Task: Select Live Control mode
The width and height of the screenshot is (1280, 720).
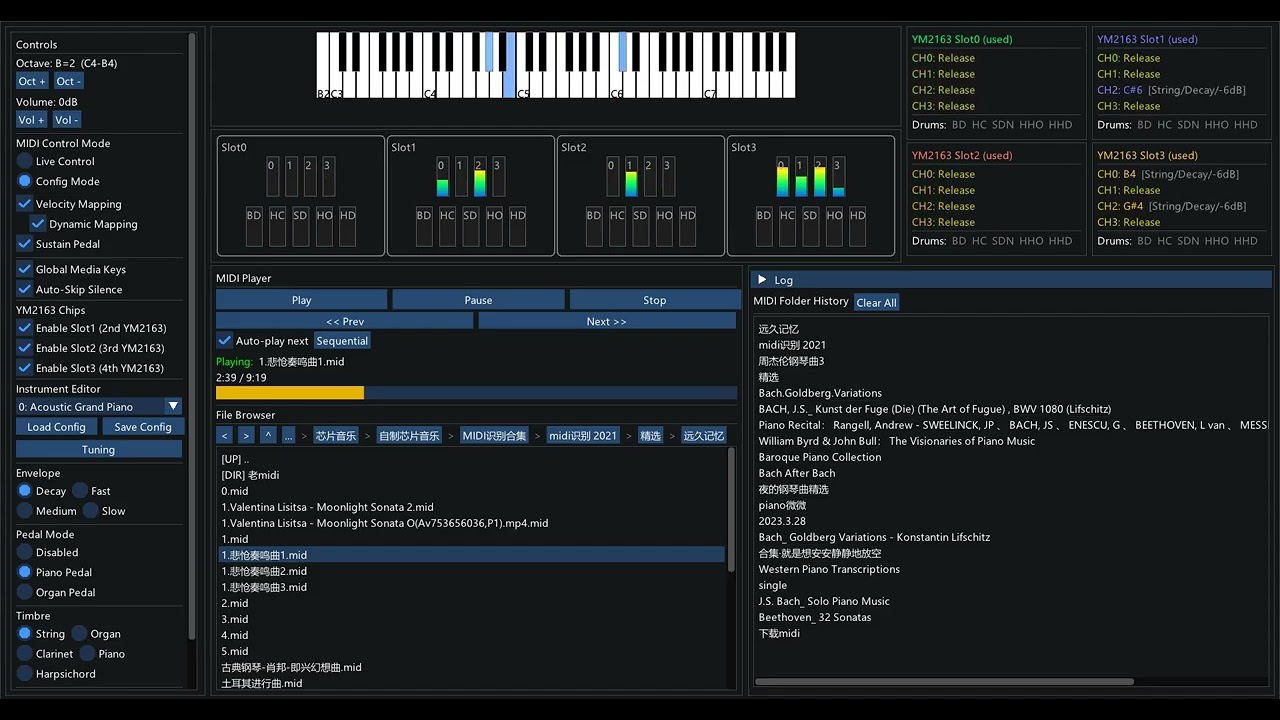Action: pyautogui.click(x=56, y=161)
